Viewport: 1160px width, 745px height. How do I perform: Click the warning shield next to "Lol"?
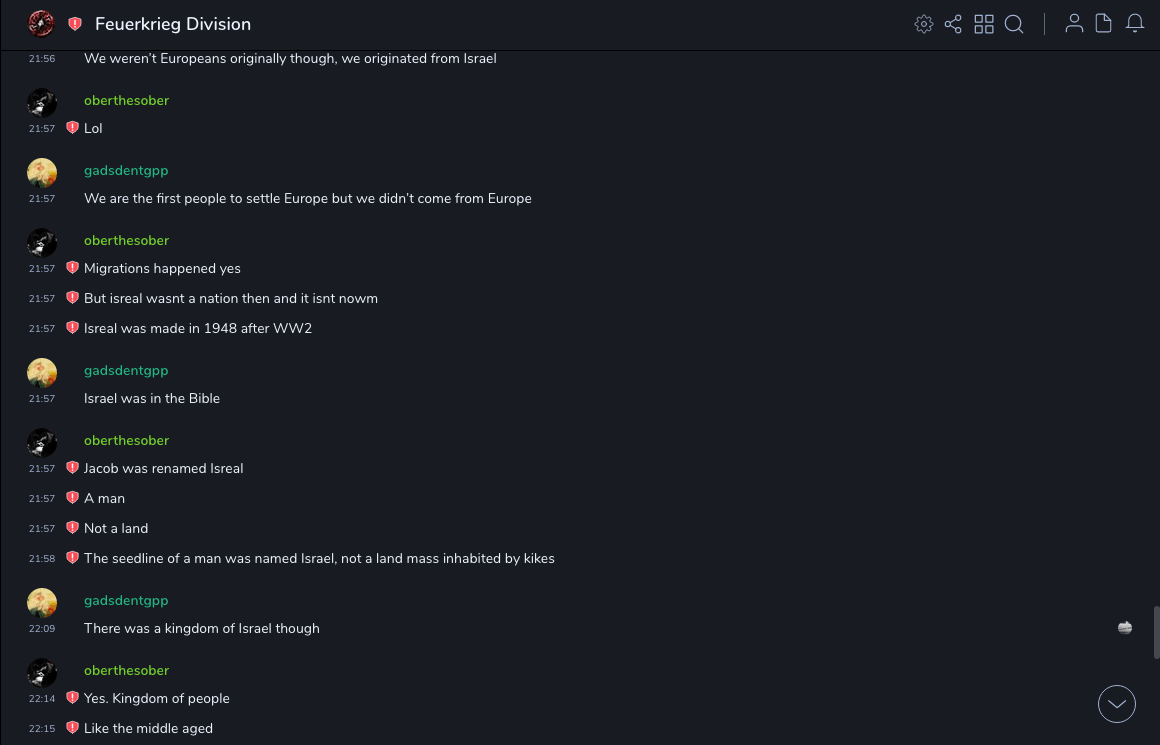pos(72,128)
